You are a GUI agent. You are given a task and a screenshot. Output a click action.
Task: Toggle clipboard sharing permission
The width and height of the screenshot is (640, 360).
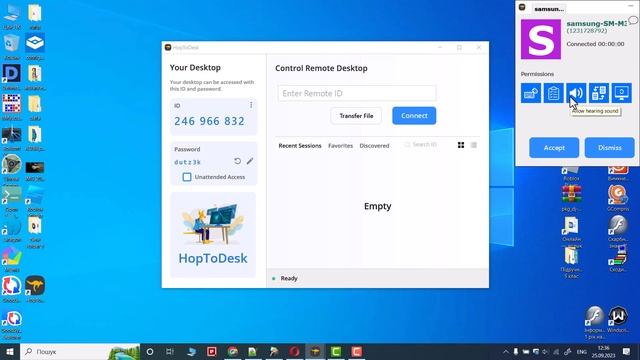[x=553, y=93]
